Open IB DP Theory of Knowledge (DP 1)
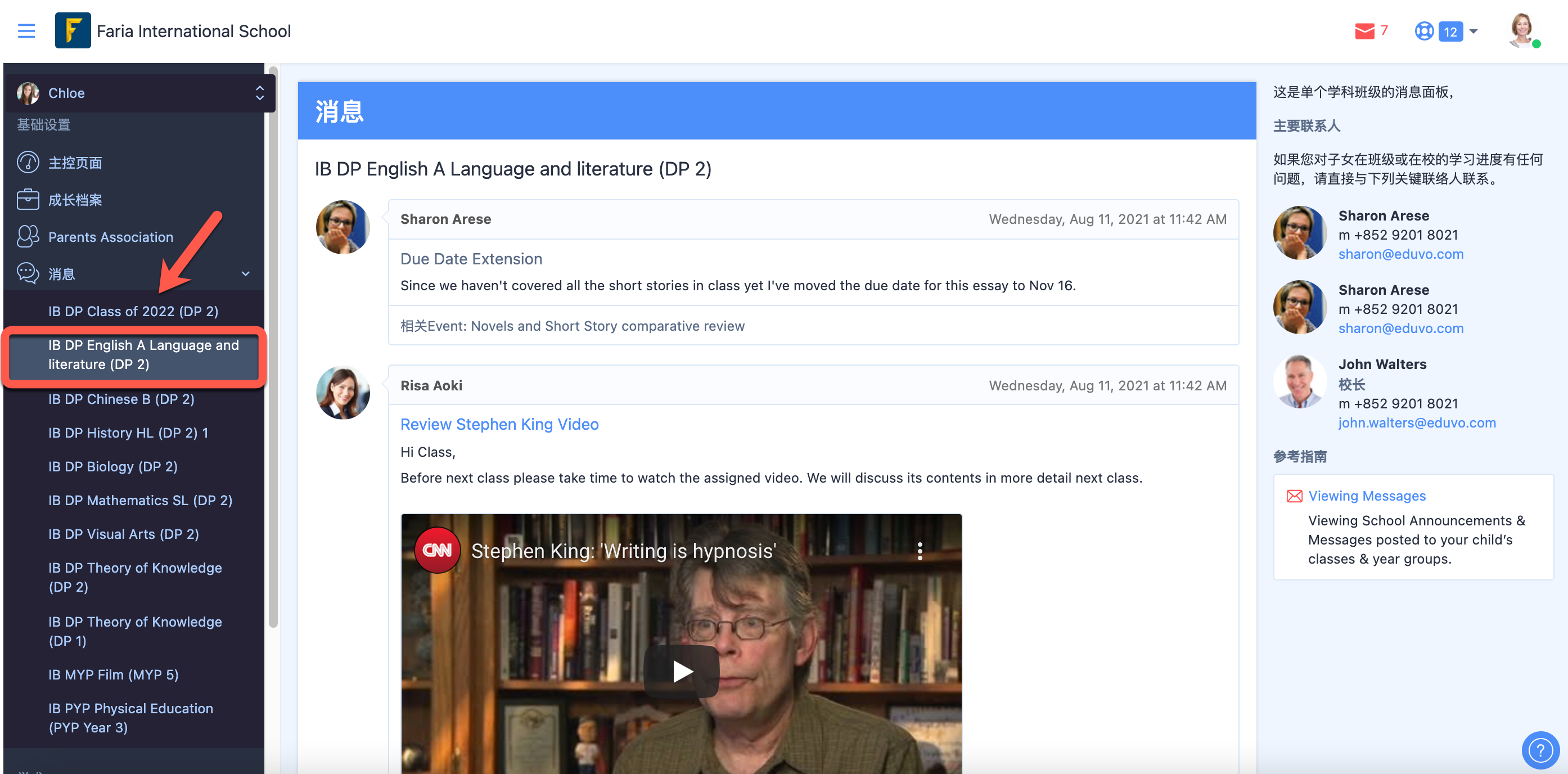Image resolution: width=1568 pixels, height=774 pixels. coord(135,631)
